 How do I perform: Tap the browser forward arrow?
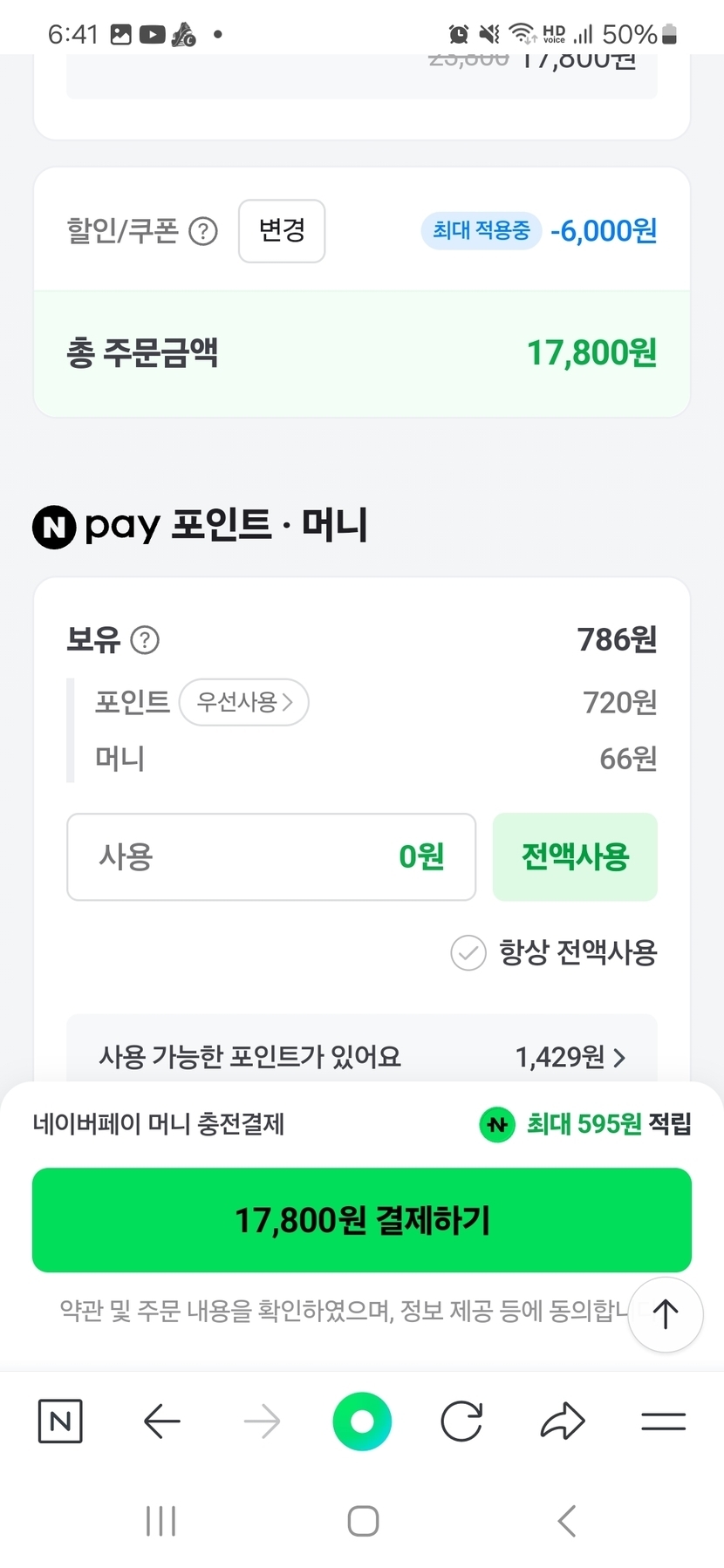click(262, 1421)
